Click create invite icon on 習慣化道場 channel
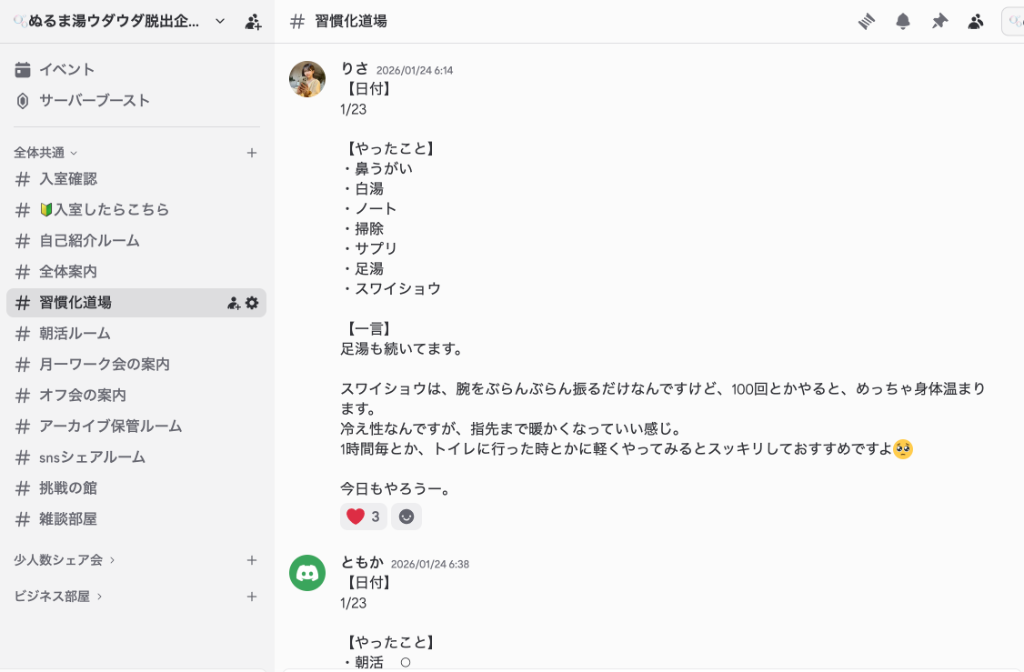Screen dimensions: 1024x672 click(233, 302)
